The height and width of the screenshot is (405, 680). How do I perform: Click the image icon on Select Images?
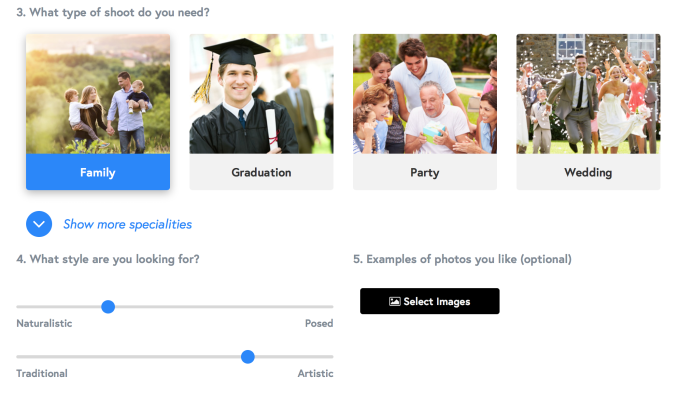tap(395, 301)
